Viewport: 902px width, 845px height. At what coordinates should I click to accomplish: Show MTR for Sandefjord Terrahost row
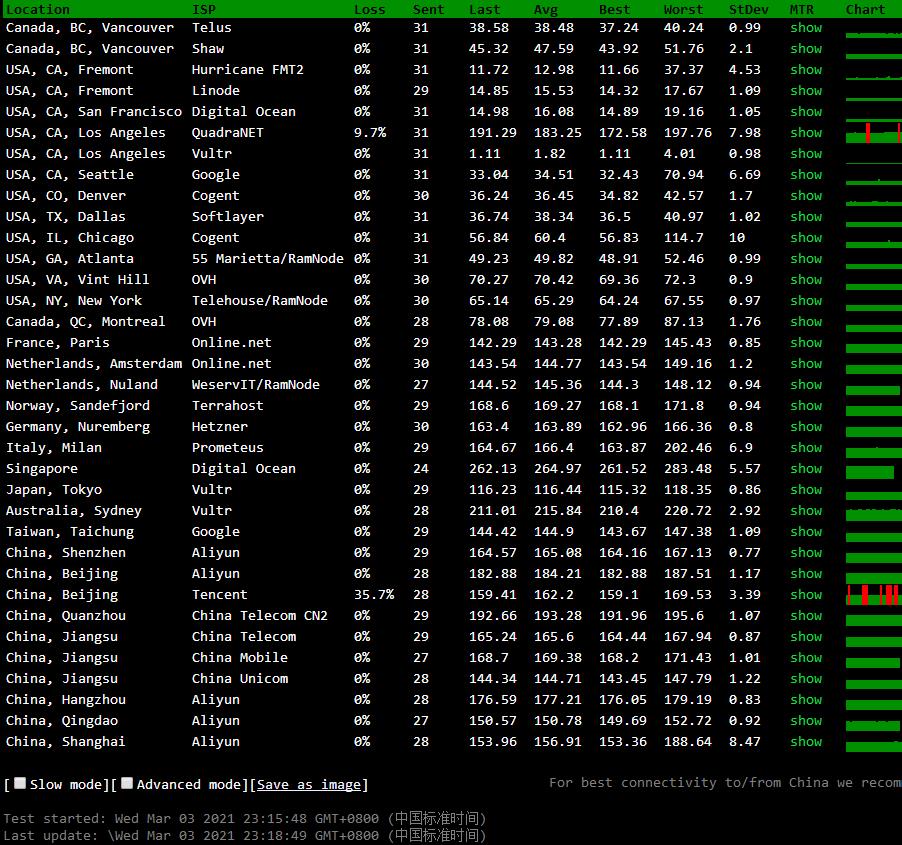(x=806, y=406)
